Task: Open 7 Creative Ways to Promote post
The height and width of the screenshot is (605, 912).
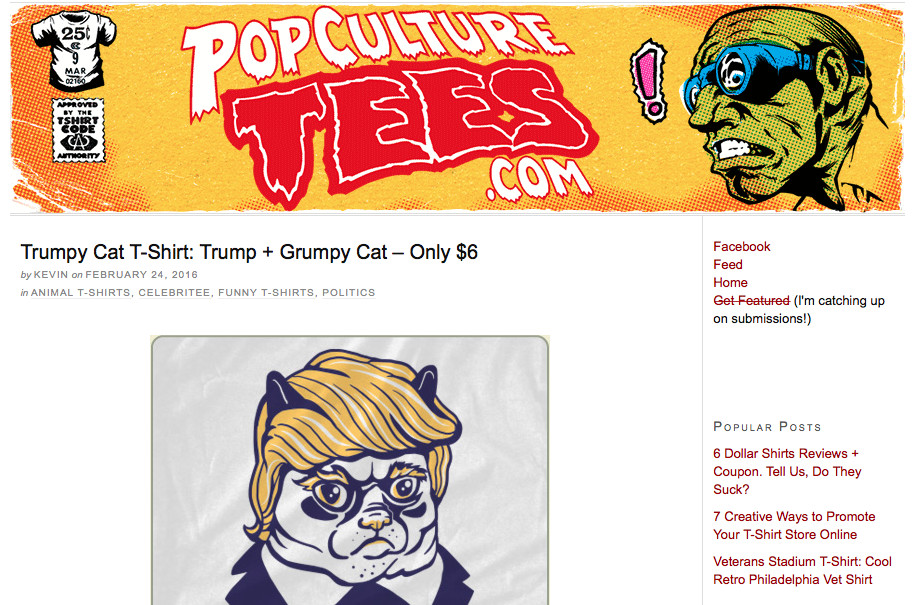Action: (x=794, y=525)
